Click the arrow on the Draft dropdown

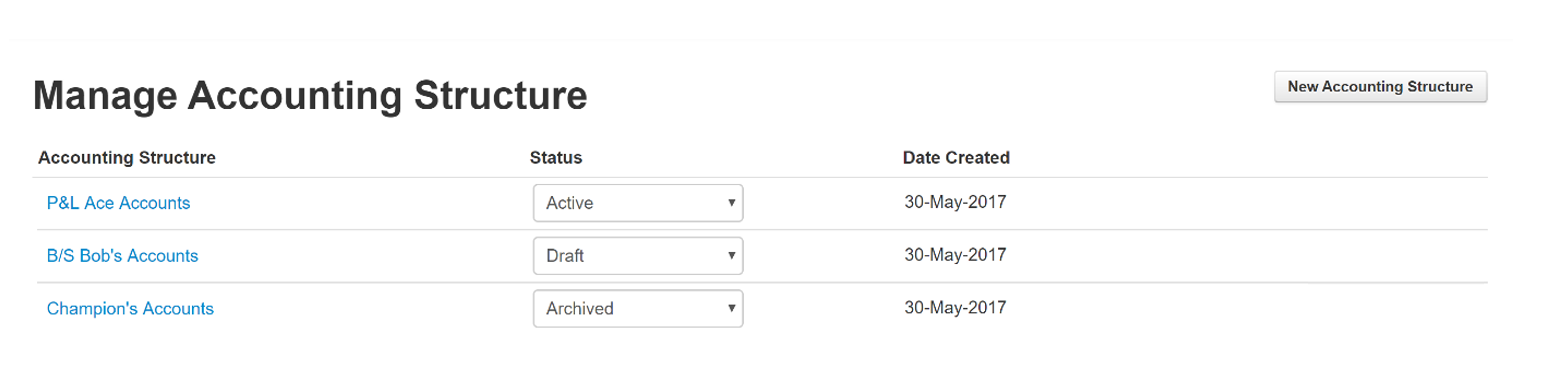pos(731,256)
